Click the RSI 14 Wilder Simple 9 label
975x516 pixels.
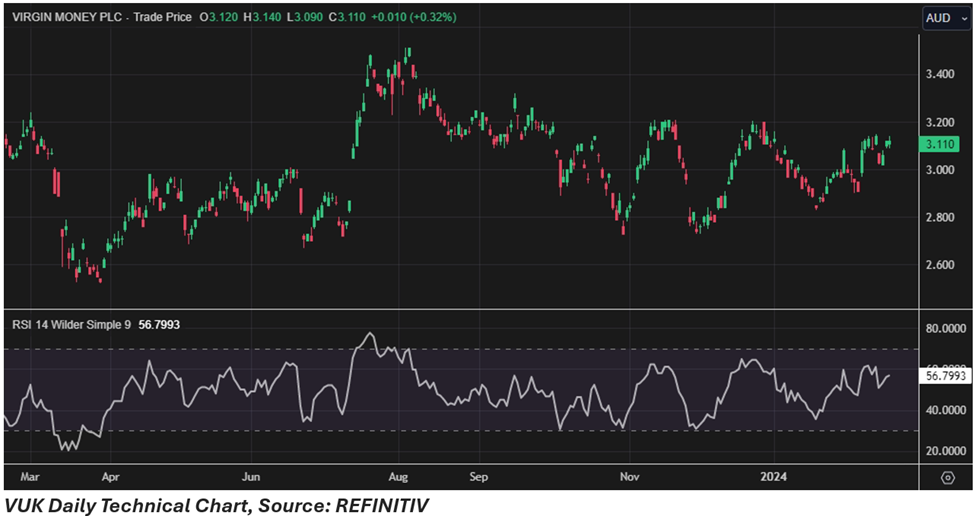(x=72, y=325)
